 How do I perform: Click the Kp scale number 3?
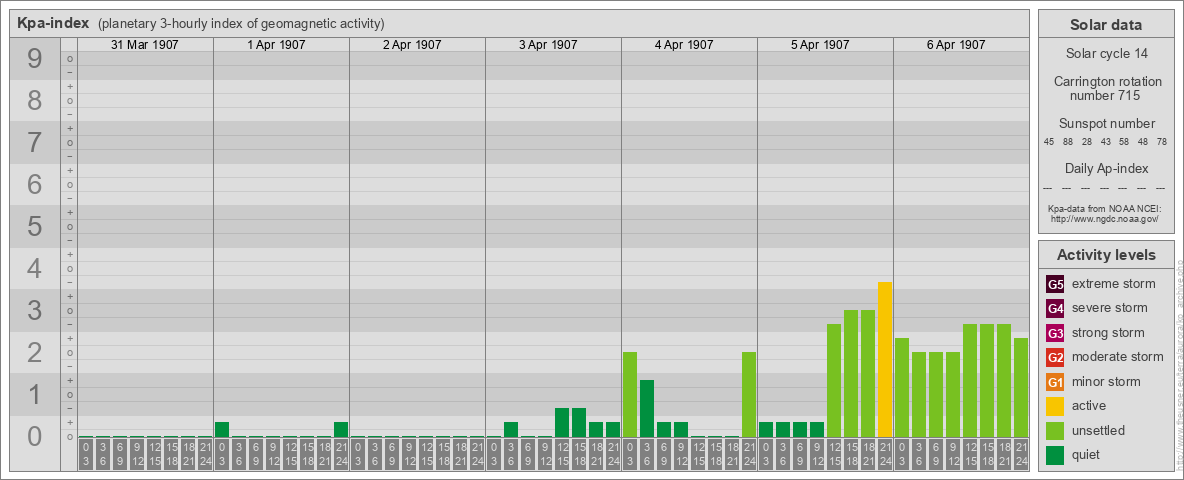pos(35,310)
